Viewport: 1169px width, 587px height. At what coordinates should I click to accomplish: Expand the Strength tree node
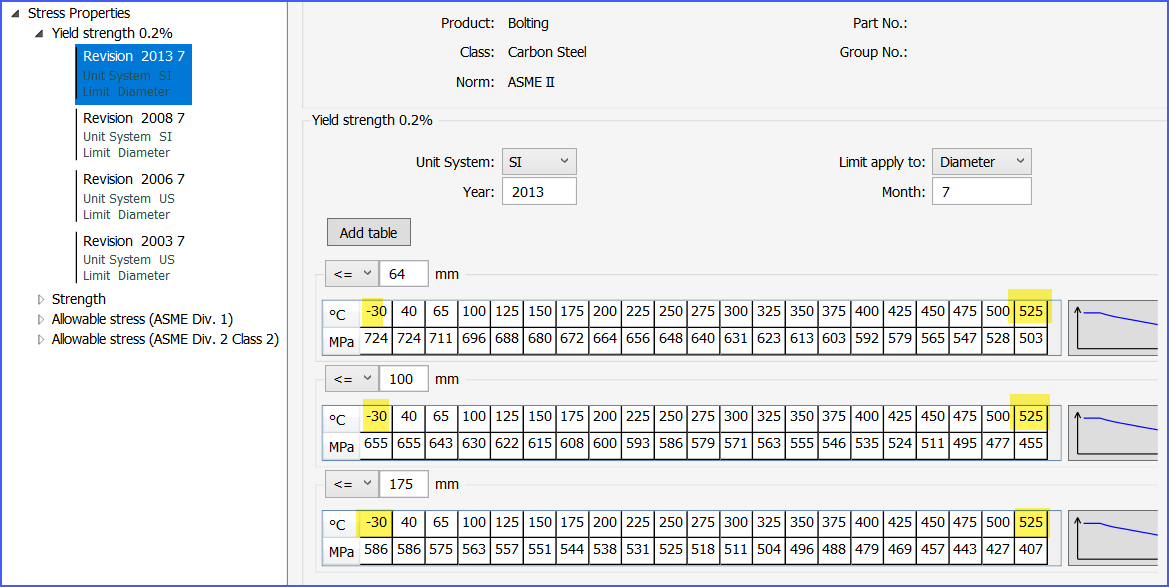pyautogui.click(x=41, y=299)
